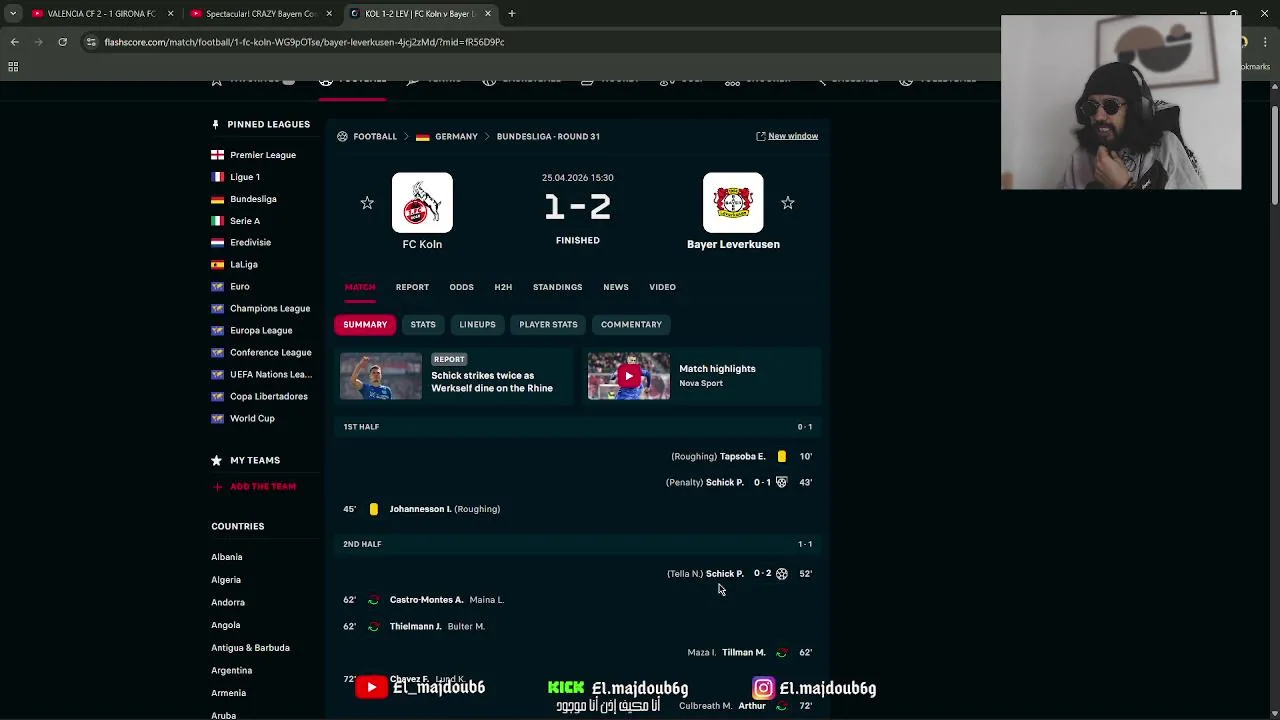Select the MATCH tab

tap(360, 287)
